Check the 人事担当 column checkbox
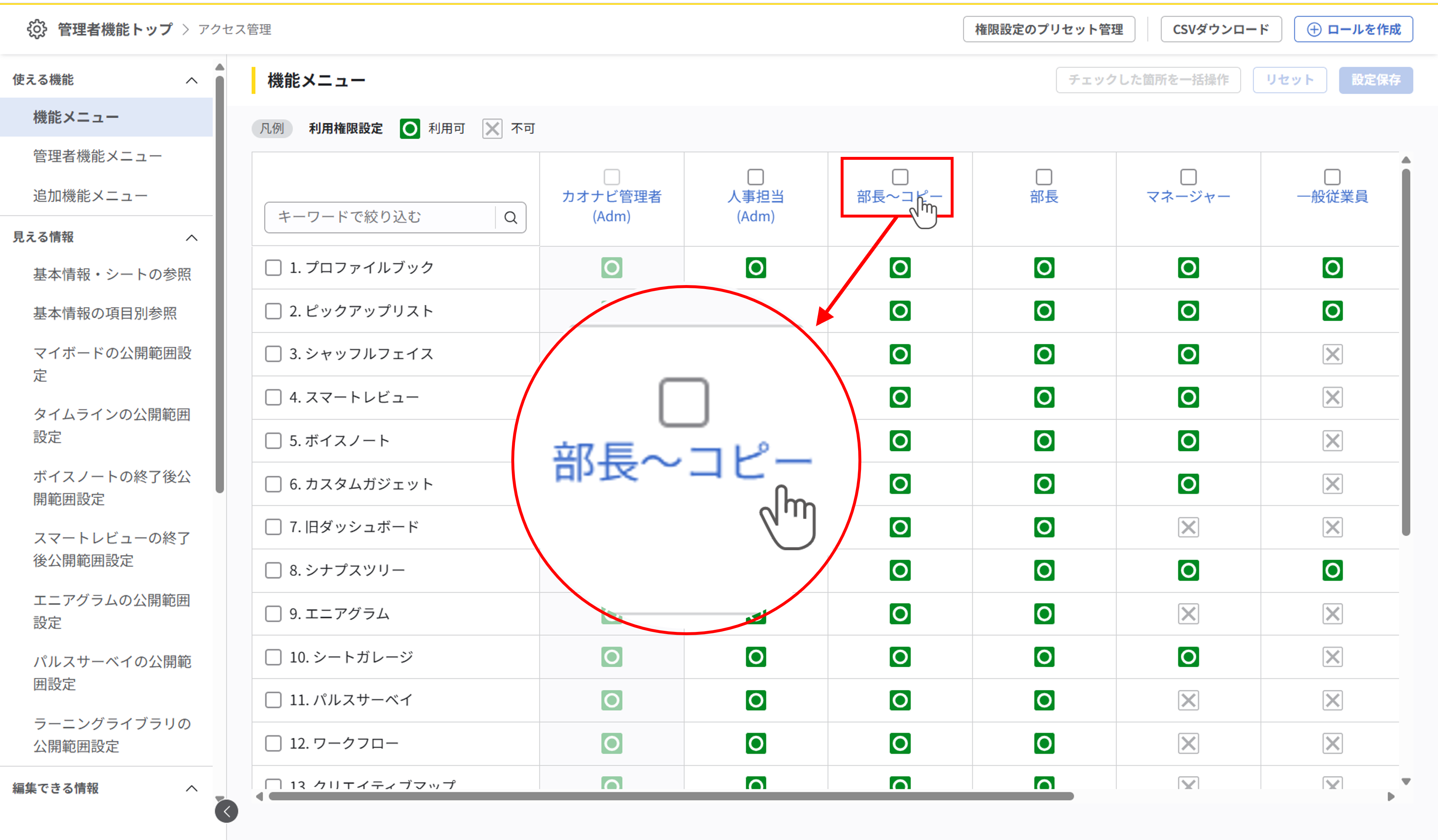 point(756,177)
